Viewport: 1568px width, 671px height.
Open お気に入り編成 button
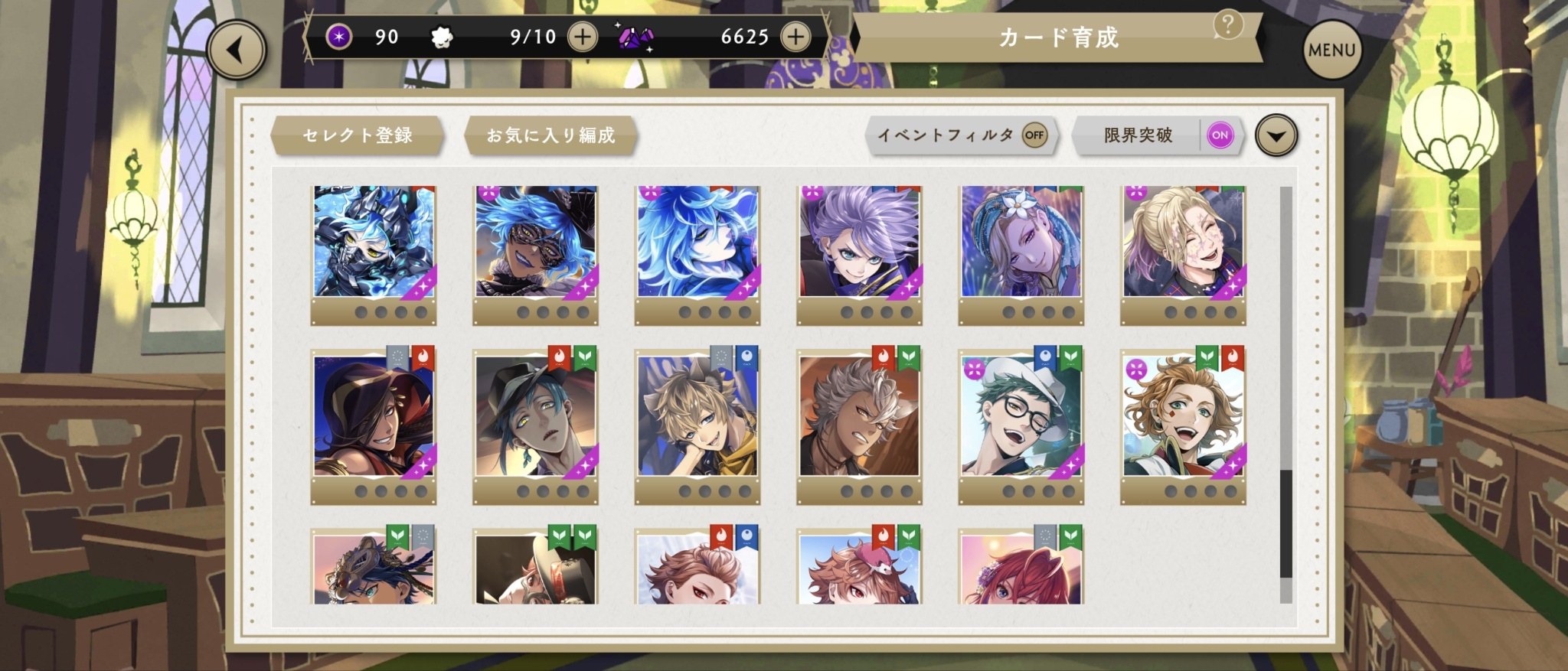pyautogui.click(x=550, y=135)
